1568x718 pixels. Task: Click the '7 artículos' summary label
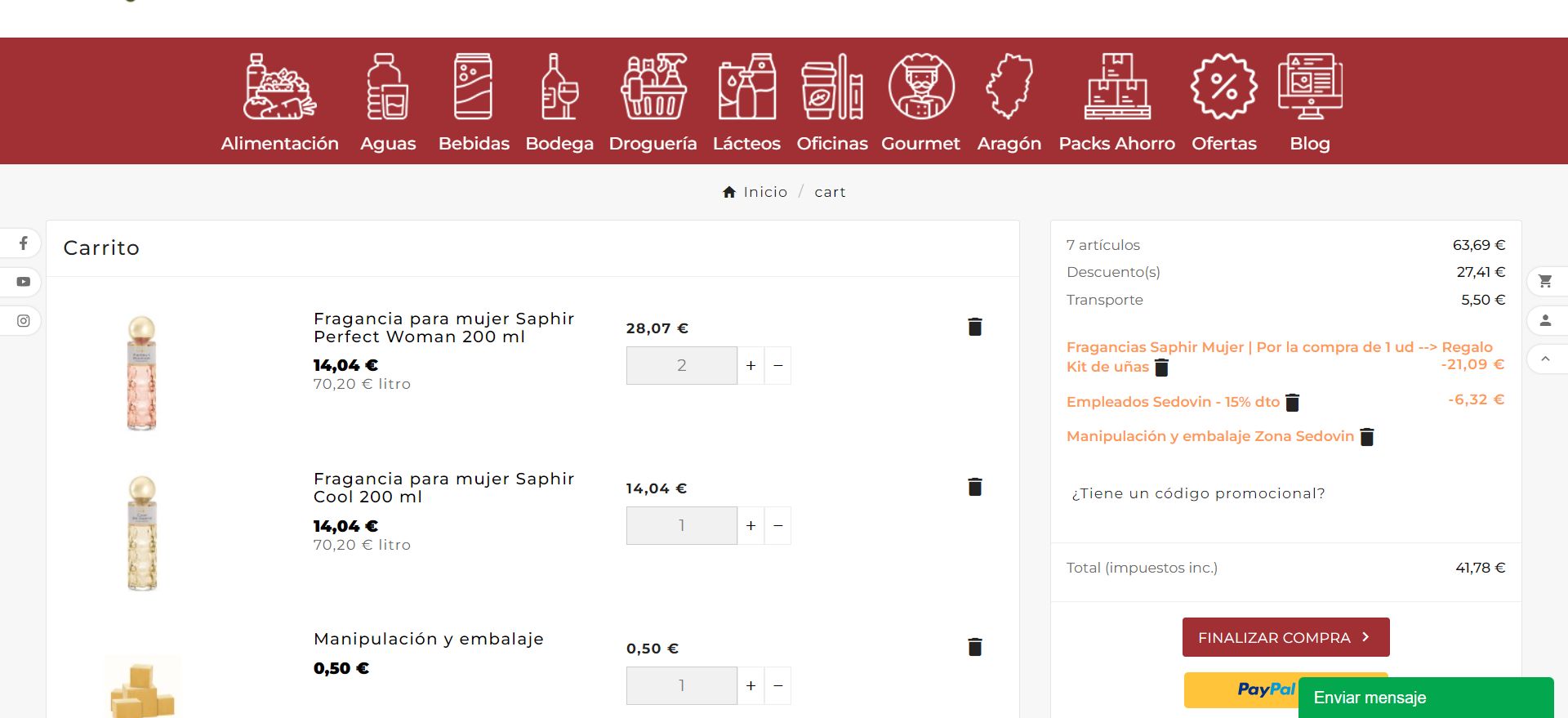tap(1103, 245)
